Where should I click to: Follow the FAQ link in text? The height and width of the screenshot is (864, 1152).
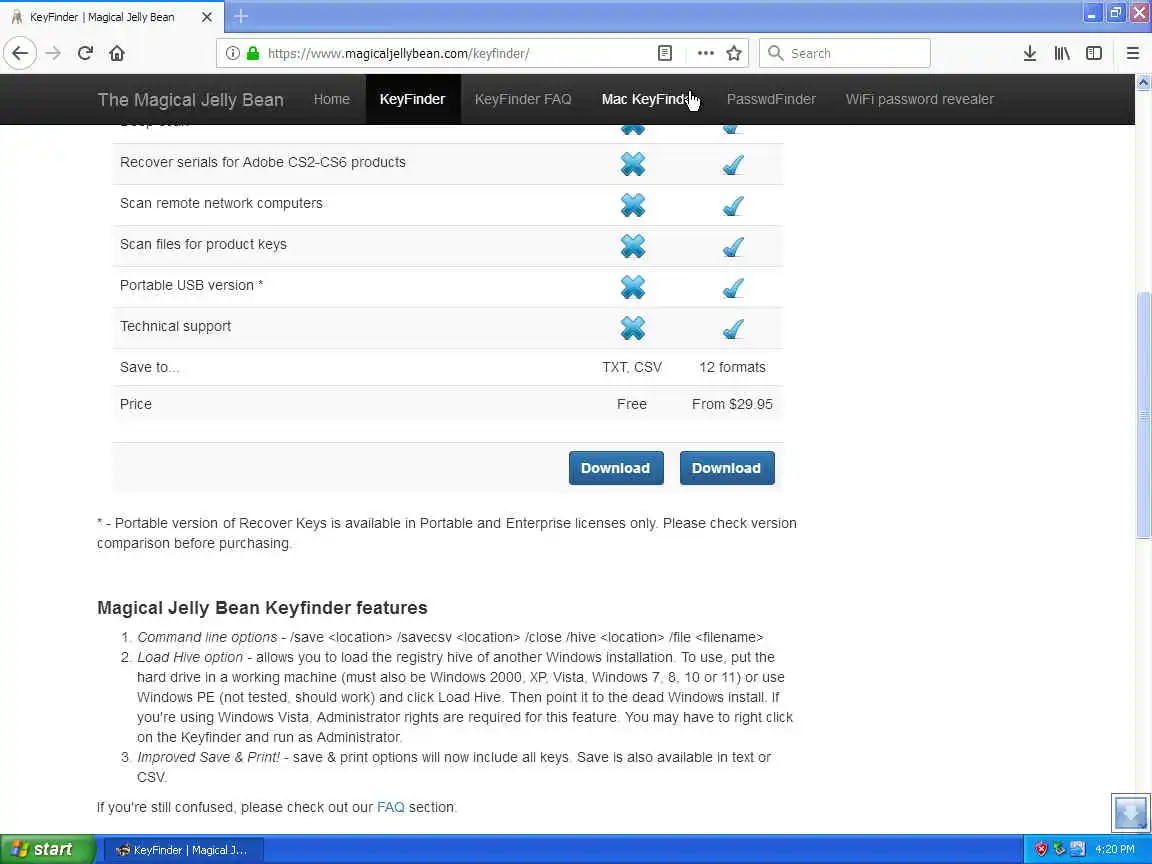coord(390,807)
